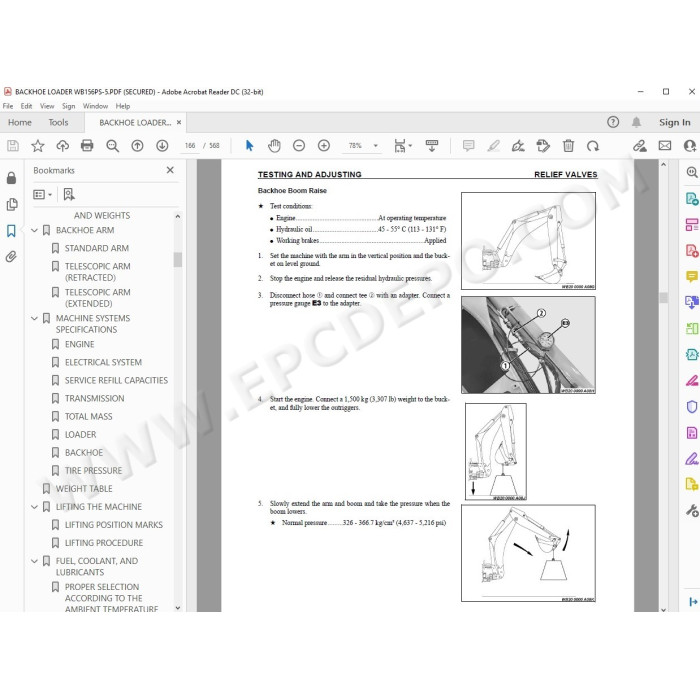Viewport: 700px width, 700px height.
Task: Click the Save file icon
Action: click(13, 146)
